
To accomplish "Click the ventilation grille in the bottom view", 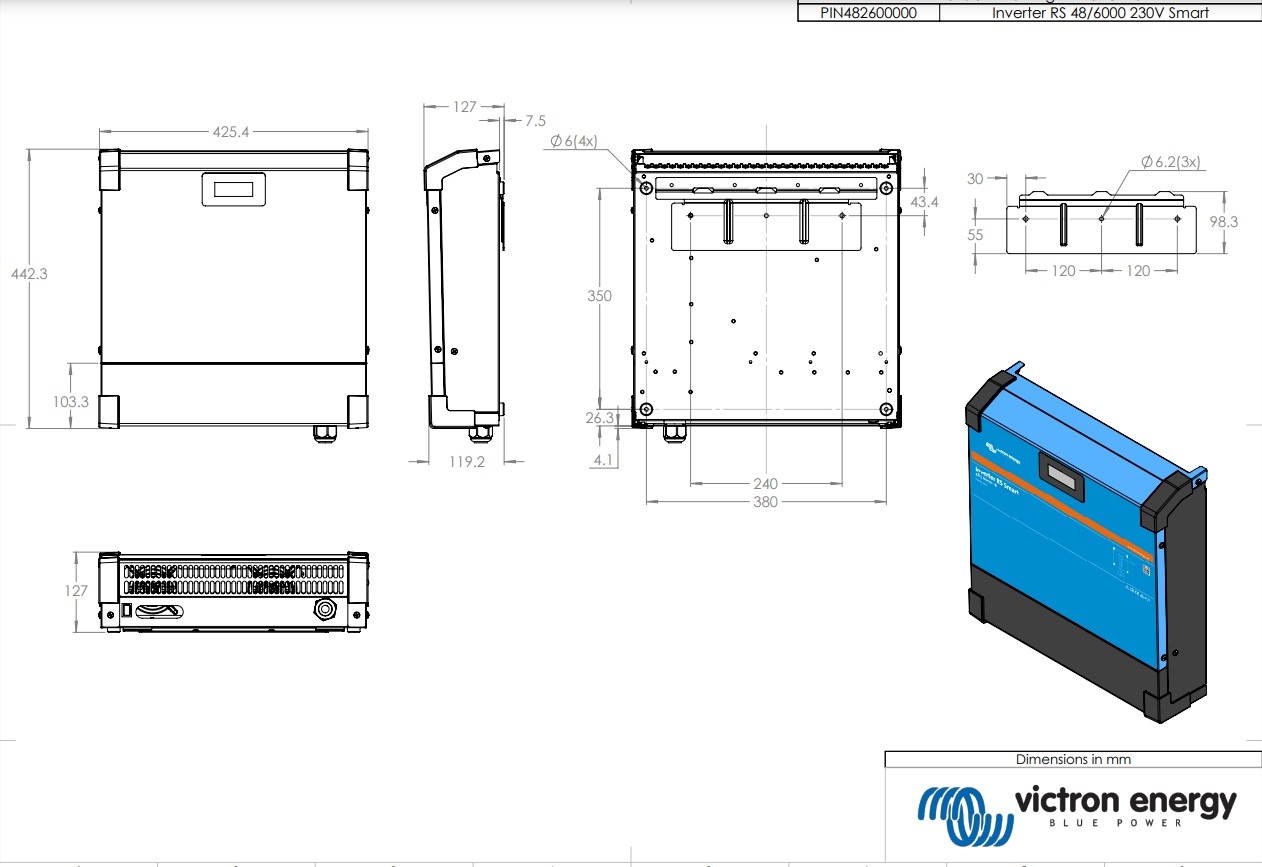I will 233,578.
